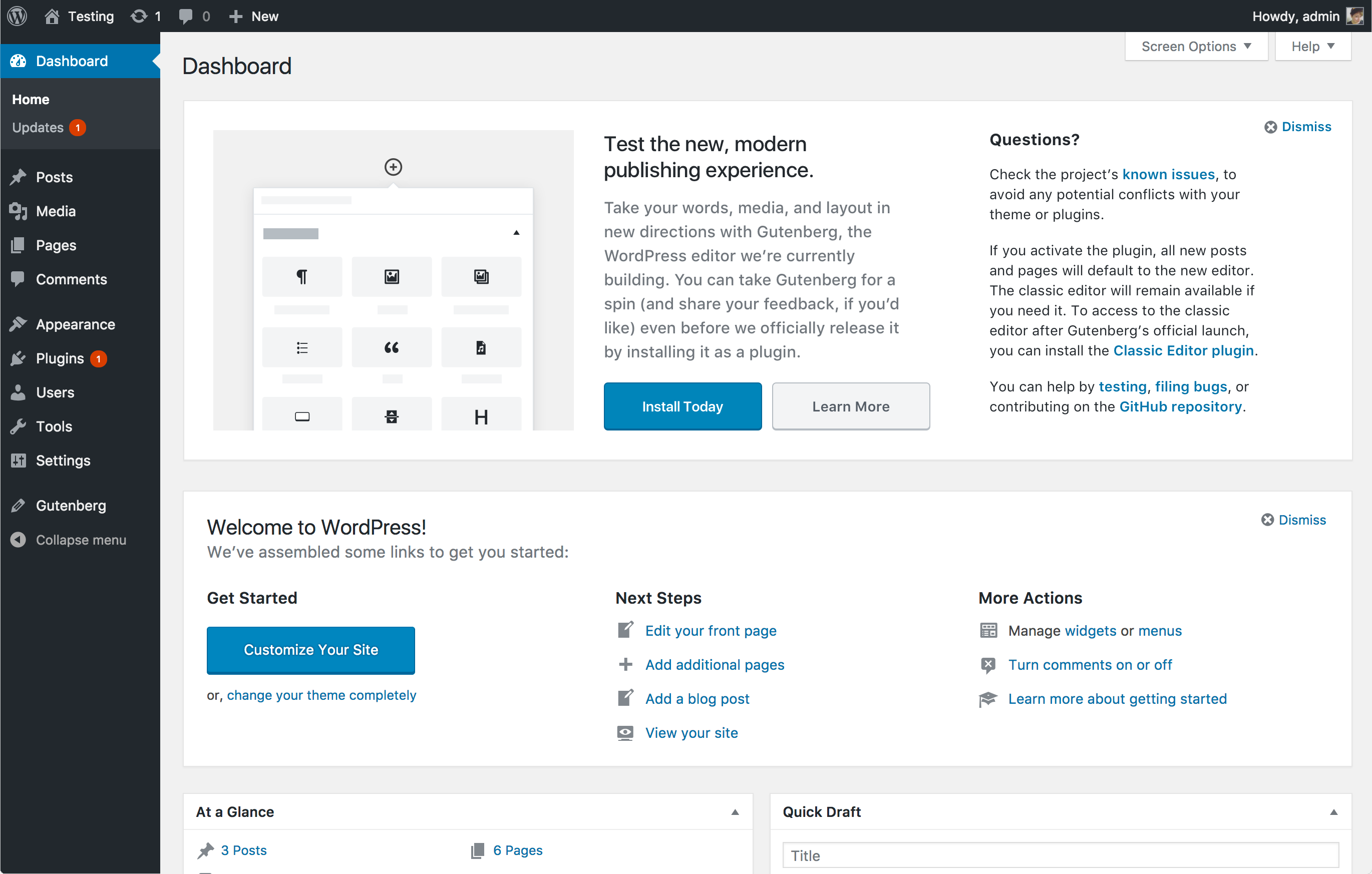Screen dimensions: 1372x874
Task: Click the edit icon beside front page
Action: tap(625, 630)
